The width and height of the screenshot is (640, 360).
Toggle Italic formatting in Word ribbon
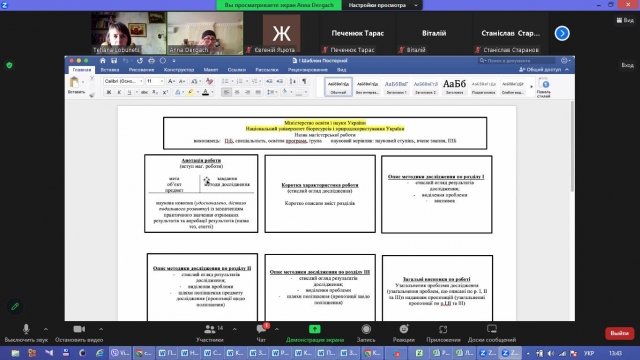119,93
